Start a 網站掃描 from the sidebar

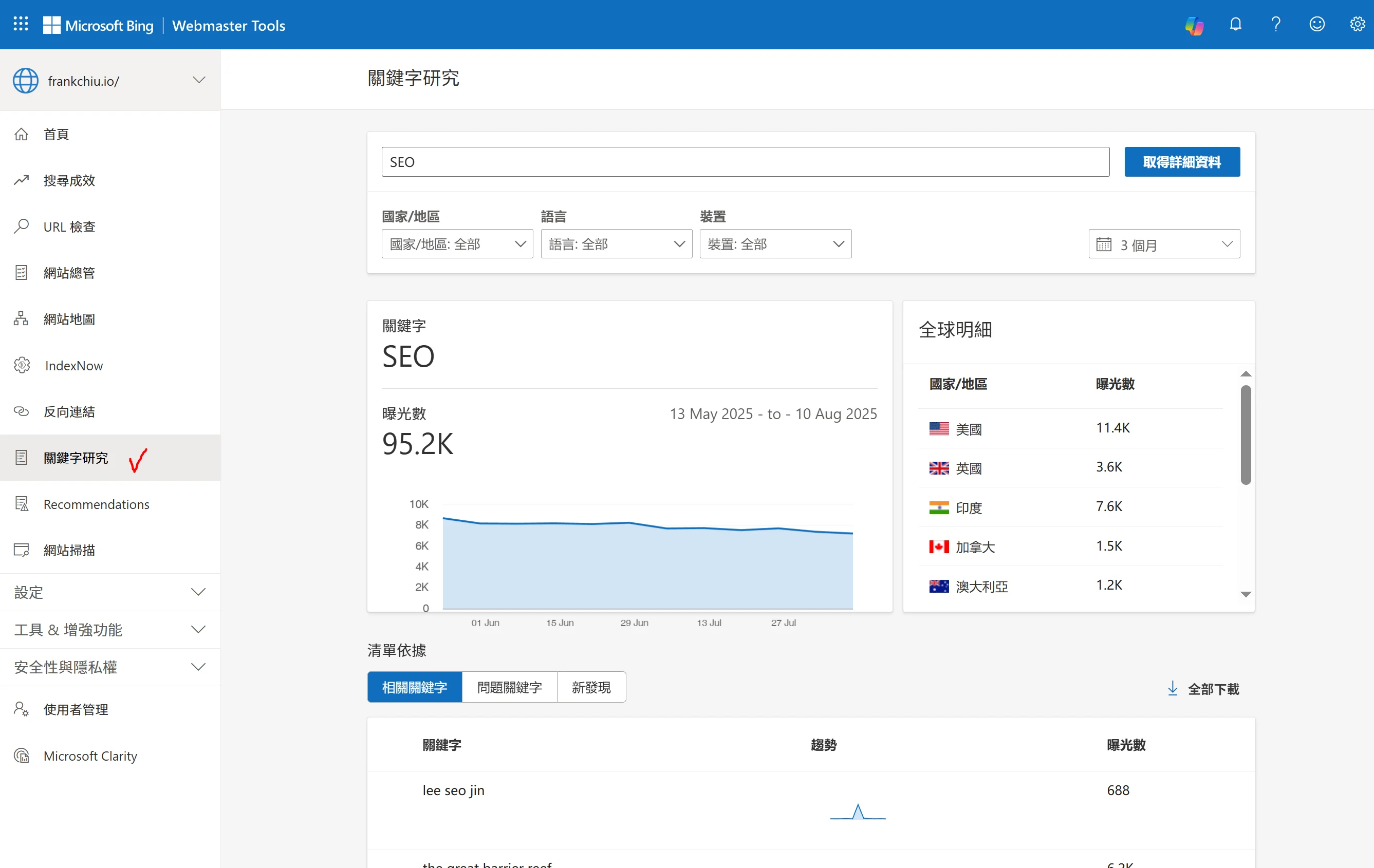click(71, 551)
